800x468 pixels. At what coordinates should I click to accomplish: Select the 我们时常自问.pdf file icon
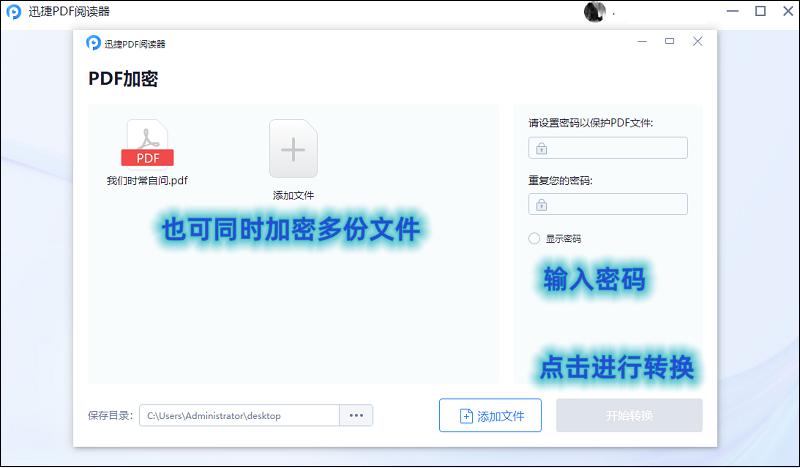pos(147,143)
